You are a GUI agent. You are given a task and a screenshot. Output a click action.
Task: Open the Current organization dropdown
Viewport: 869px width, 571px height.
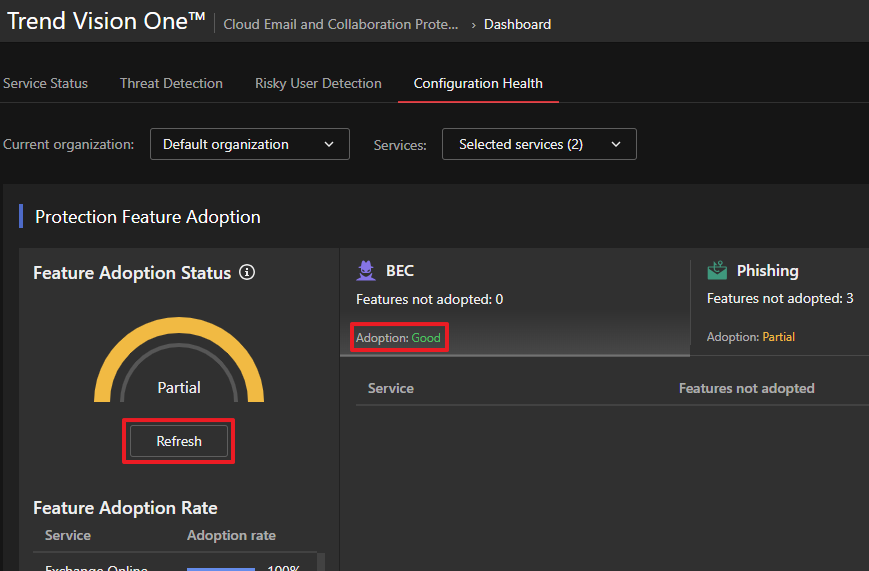(x=249, y=144)
